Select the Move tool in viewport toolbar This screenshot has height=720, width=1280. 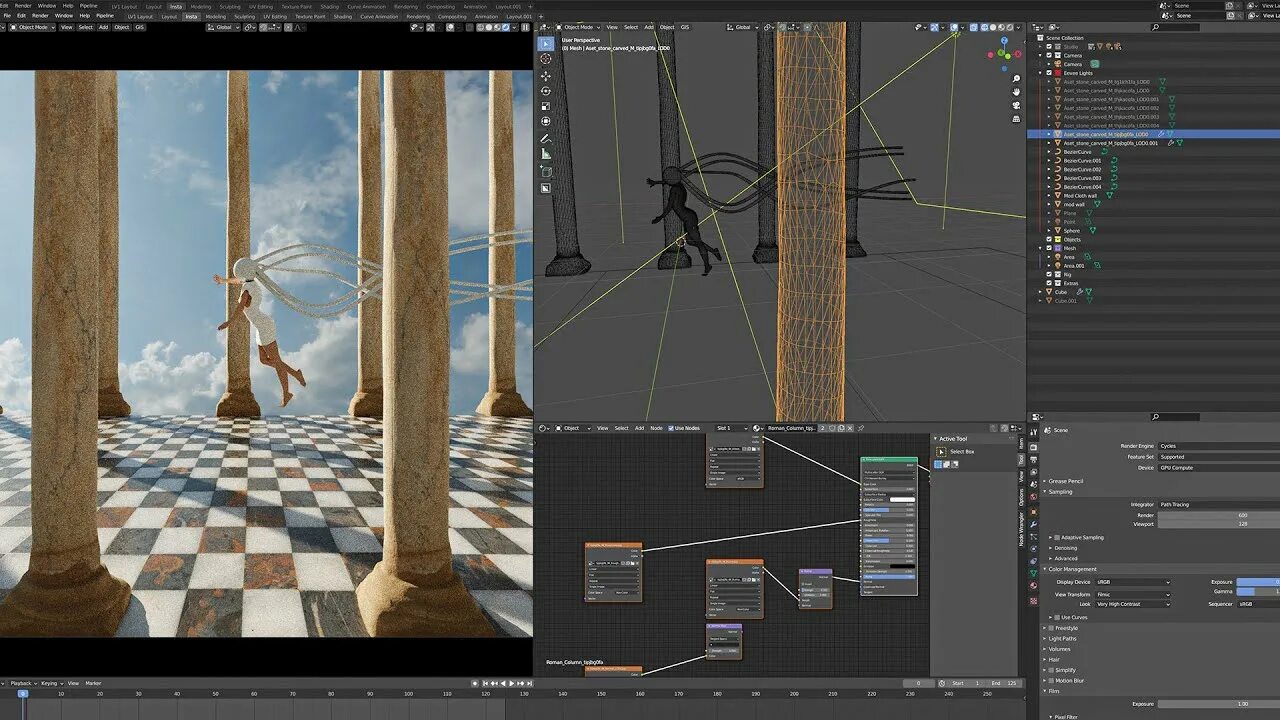click(x=546, y=75)
